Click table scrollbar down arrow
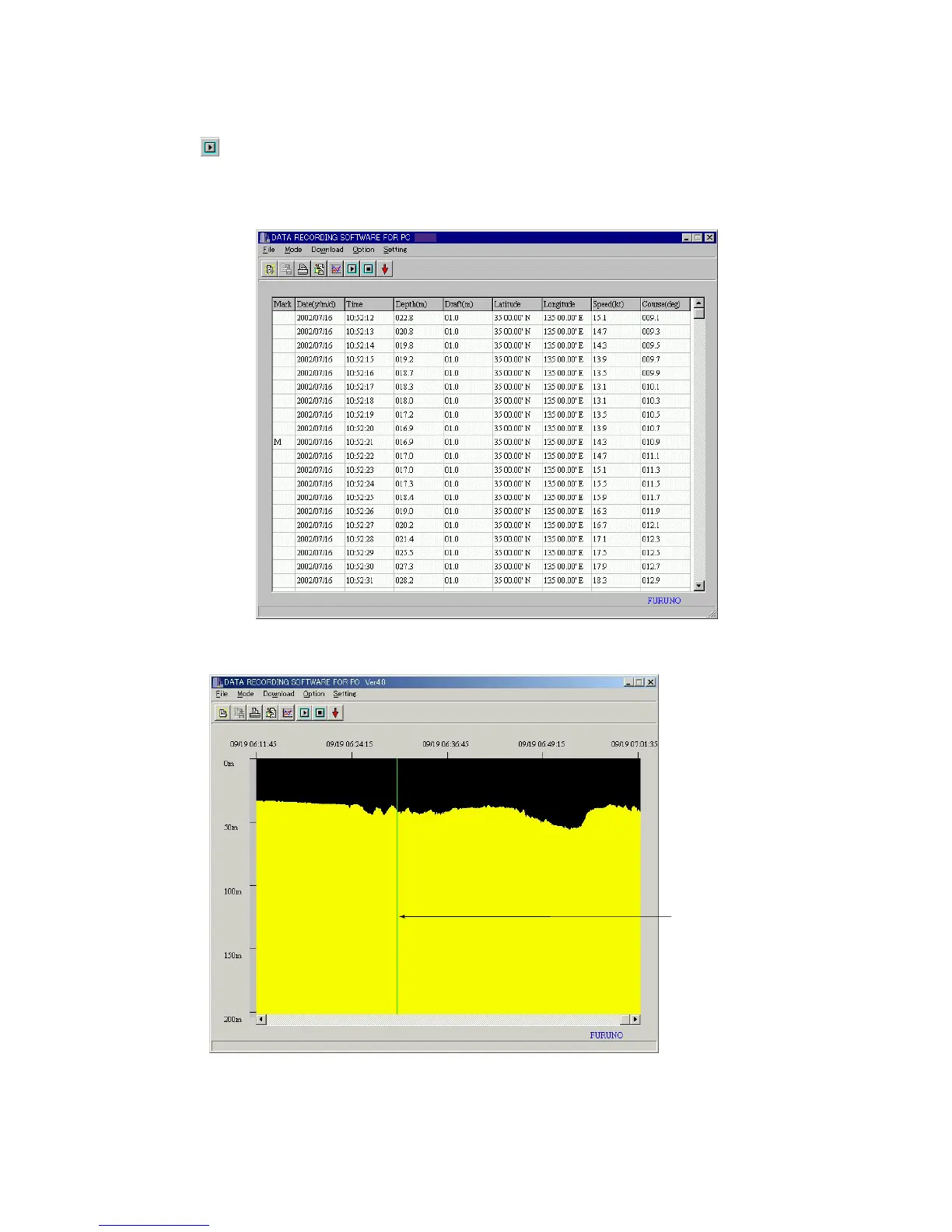This screenshot has width=952, height=1232. click(x=699, y=586)
